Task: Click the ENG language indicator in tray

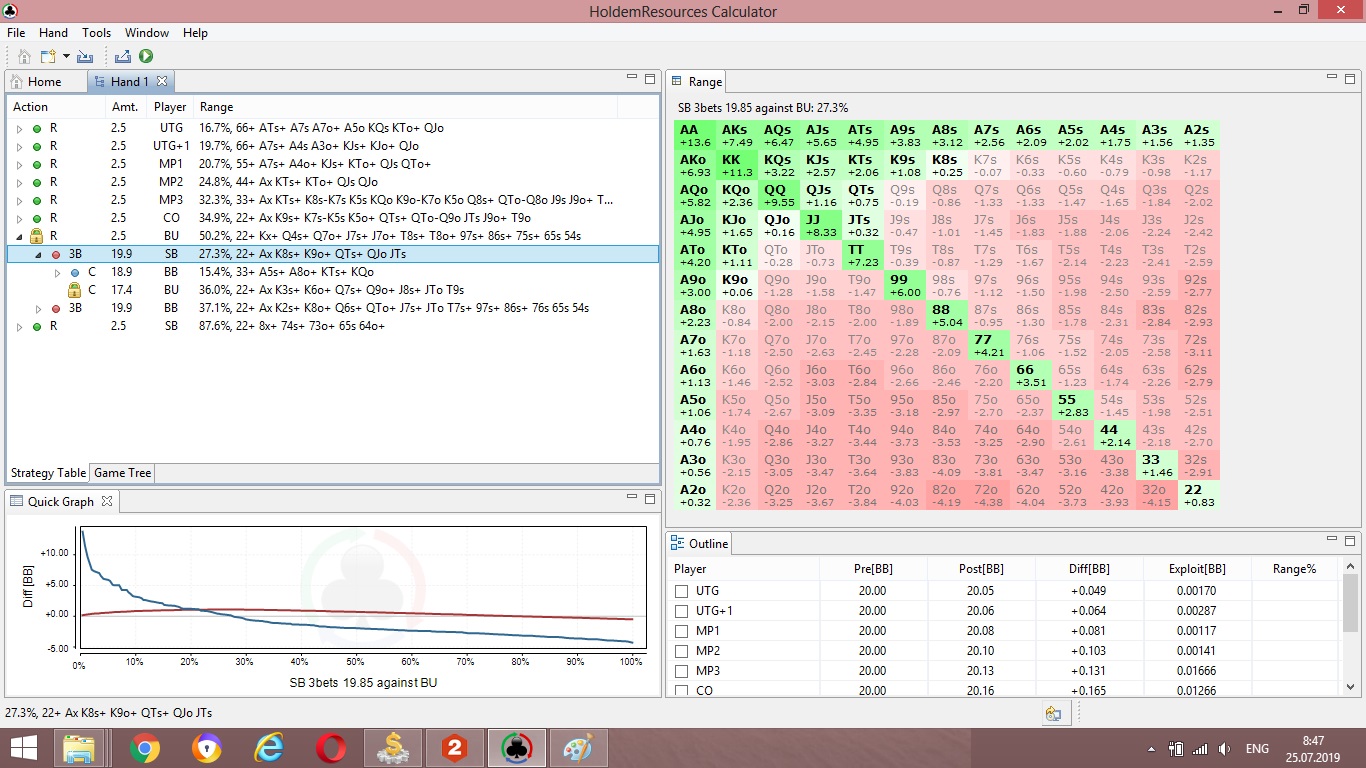Action: point(1257,748)
